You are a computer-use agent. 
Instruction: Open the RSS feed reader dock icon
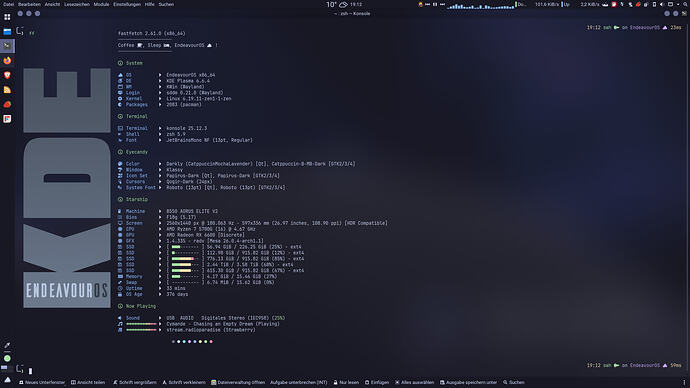(7, 90)
